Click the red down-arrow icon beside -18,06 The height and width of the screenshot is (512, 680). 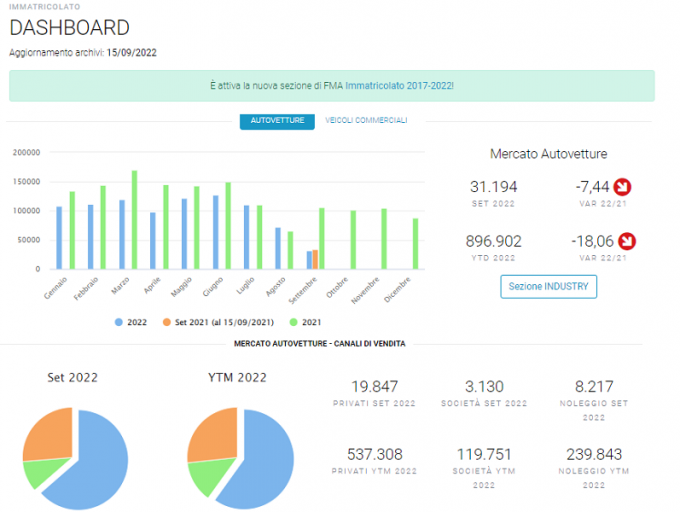pos(627,241)
